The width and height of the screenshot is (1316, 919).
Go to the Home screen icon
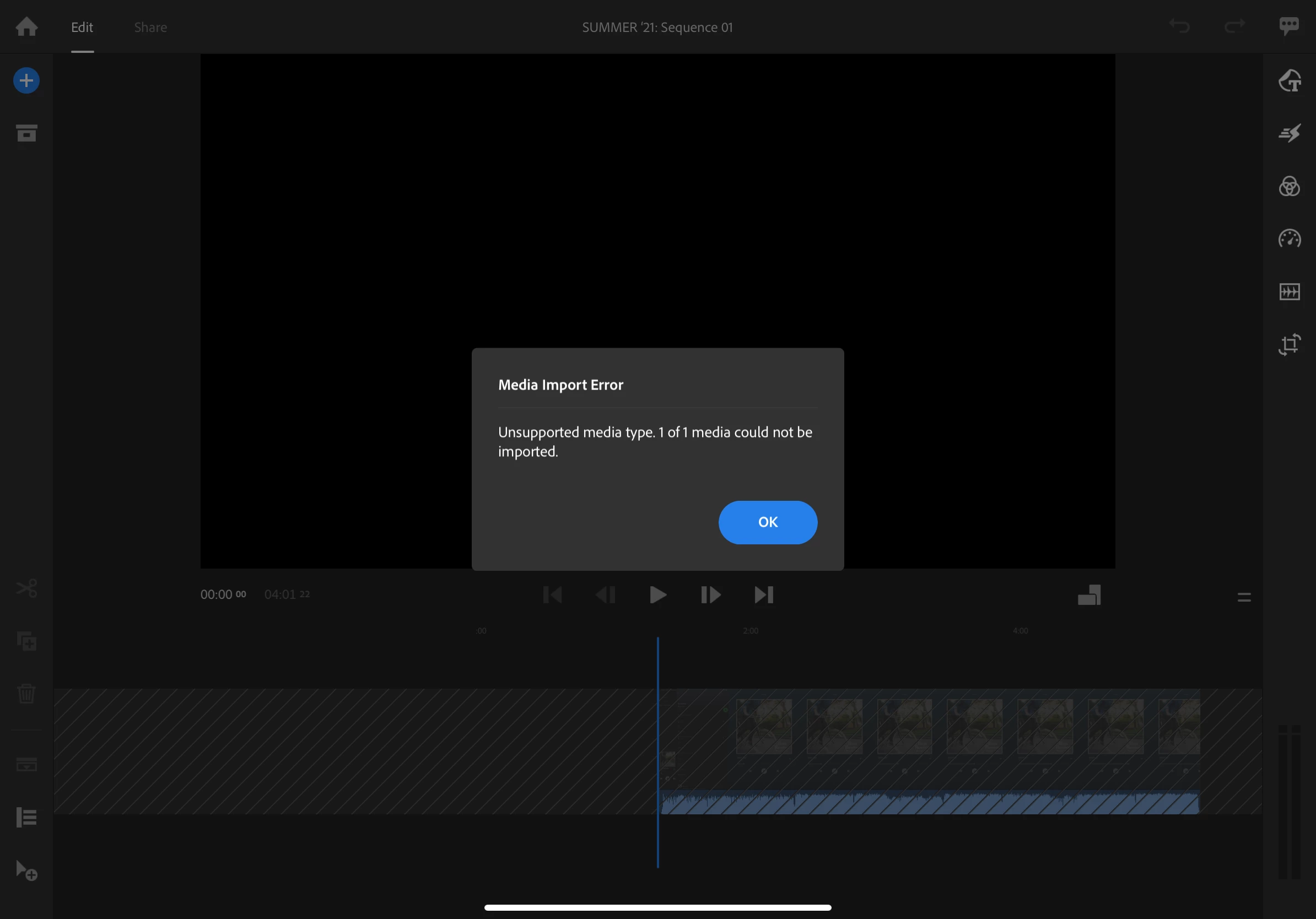[x=26, y=26]
